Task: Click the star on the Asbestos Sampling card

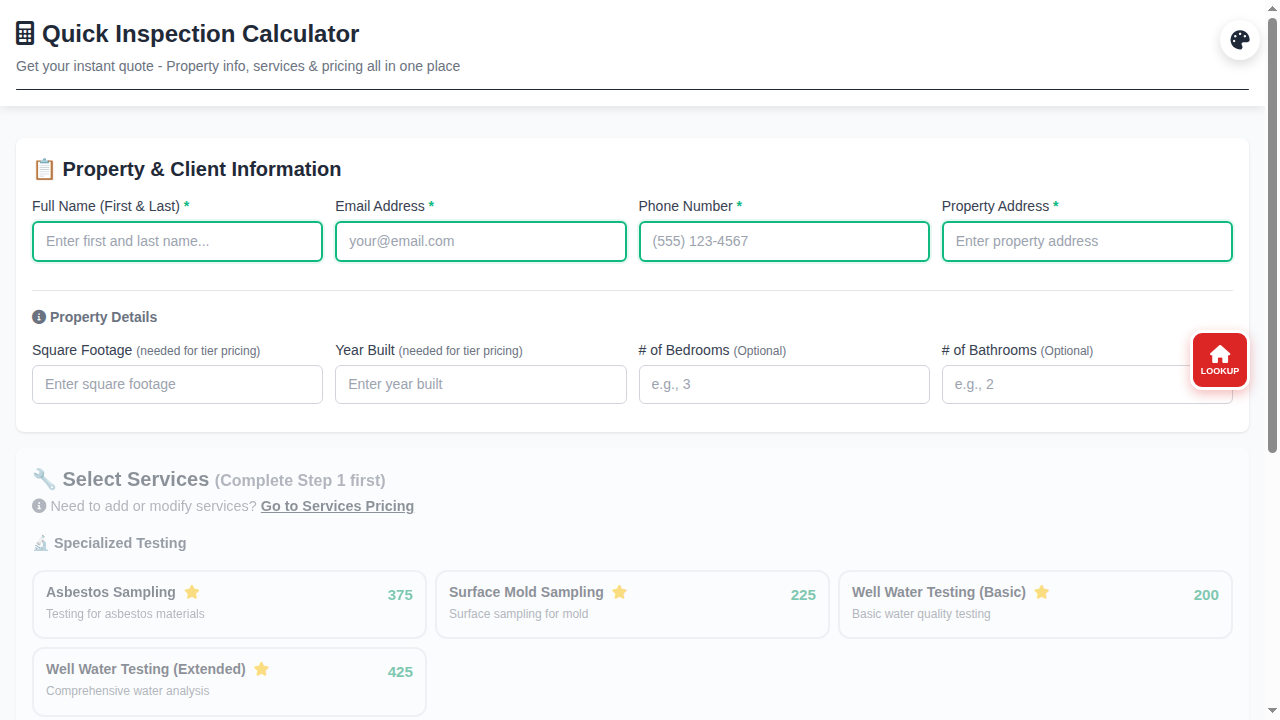Action: (x=191, y=592)
